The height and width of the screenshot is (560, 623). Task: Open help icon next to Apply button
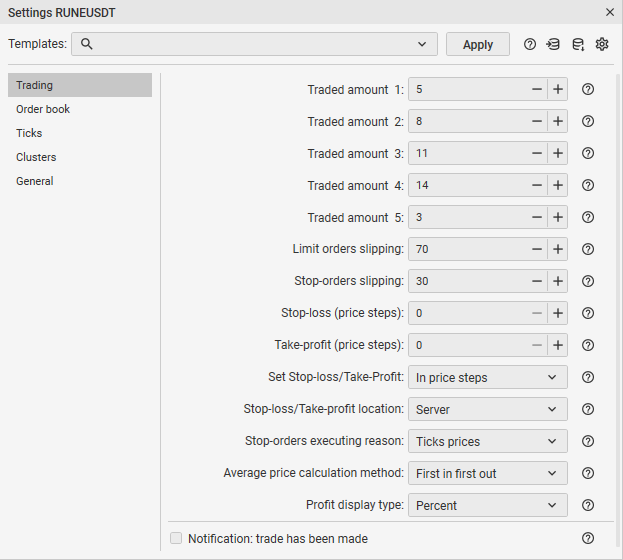(x=530, y=44)
